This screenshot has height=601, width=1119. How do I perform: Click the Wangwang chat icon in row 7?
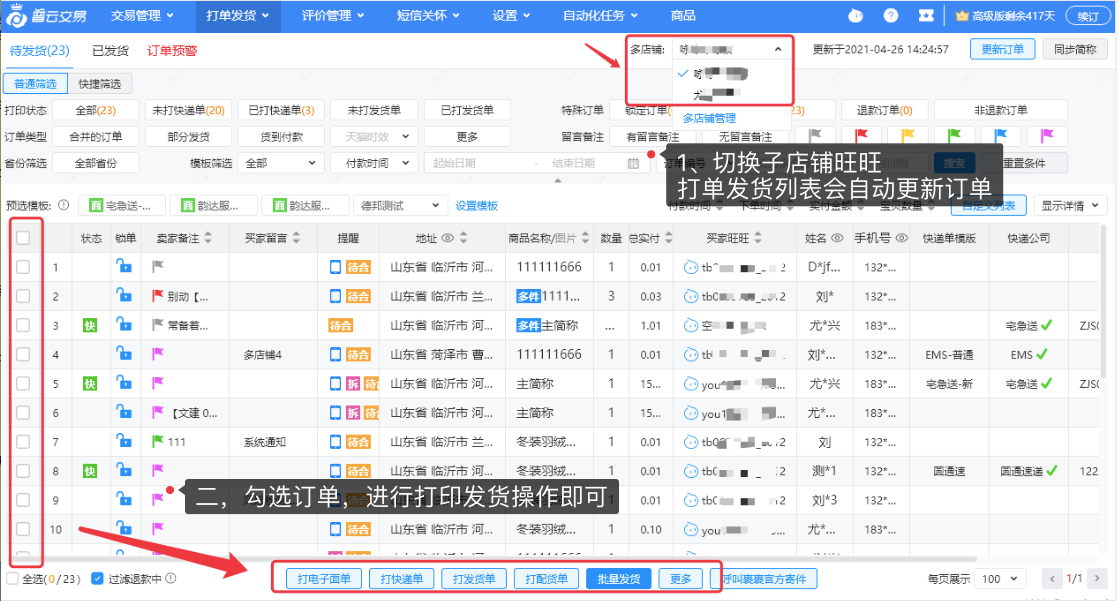tap(690, 442)
